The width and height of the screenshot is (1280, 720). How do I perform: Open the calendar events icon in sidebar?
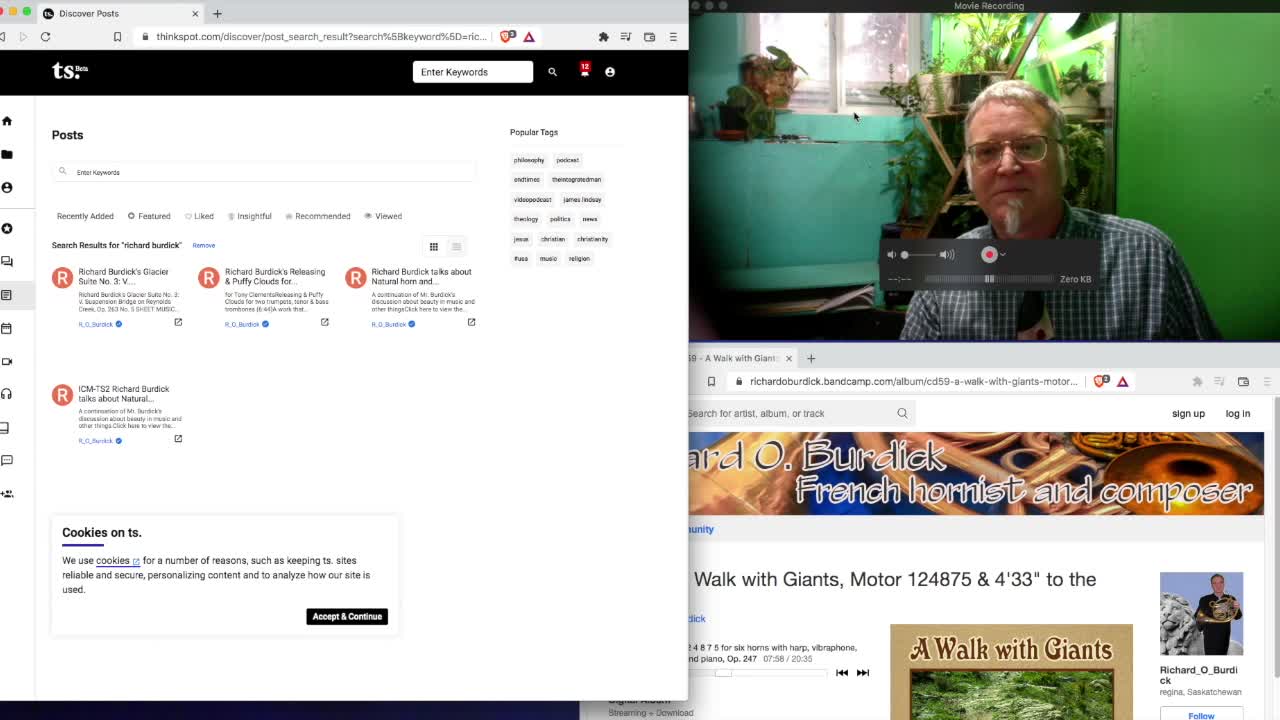point(6,328)
